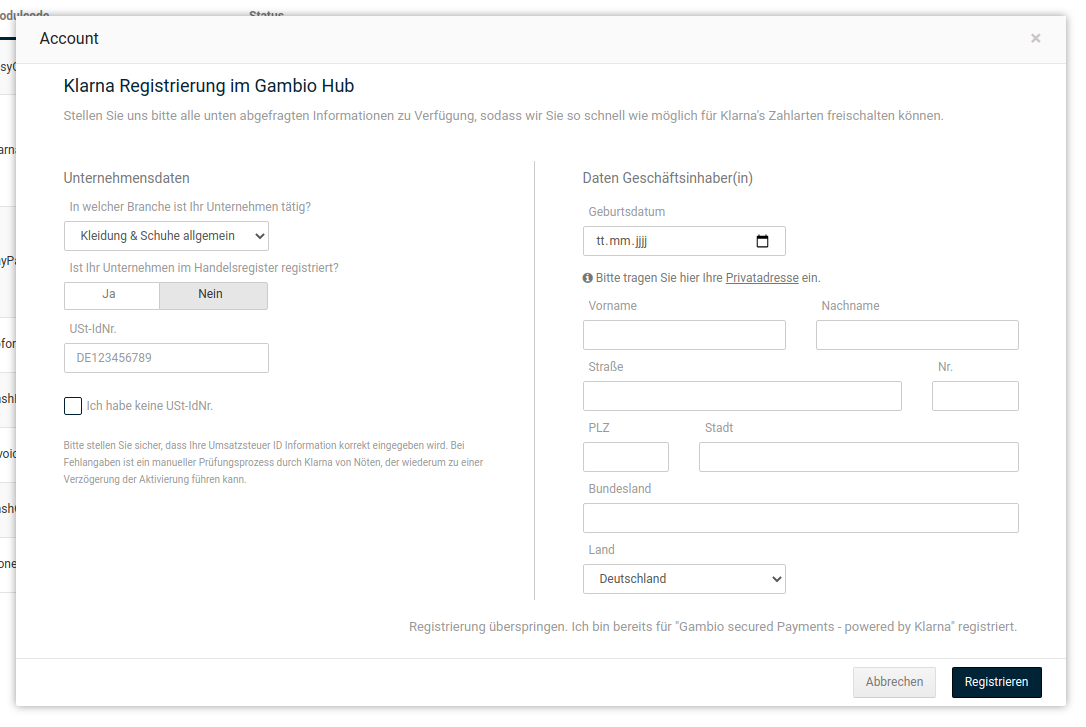Click the 'Registrierung überspringen' skip link
1086x727 pixels.
pos(713,627)
